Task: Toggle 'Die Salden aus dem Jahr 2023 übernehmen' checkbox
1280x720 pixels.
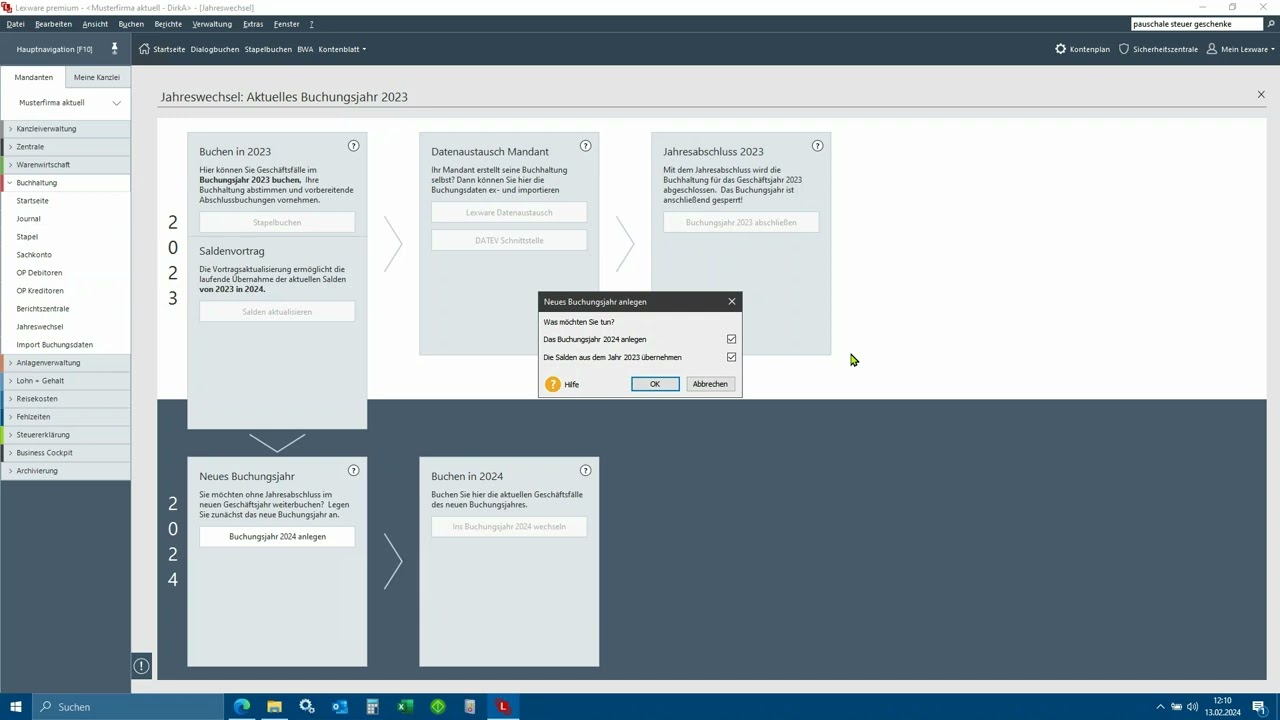Action: (x=731, y=357)
